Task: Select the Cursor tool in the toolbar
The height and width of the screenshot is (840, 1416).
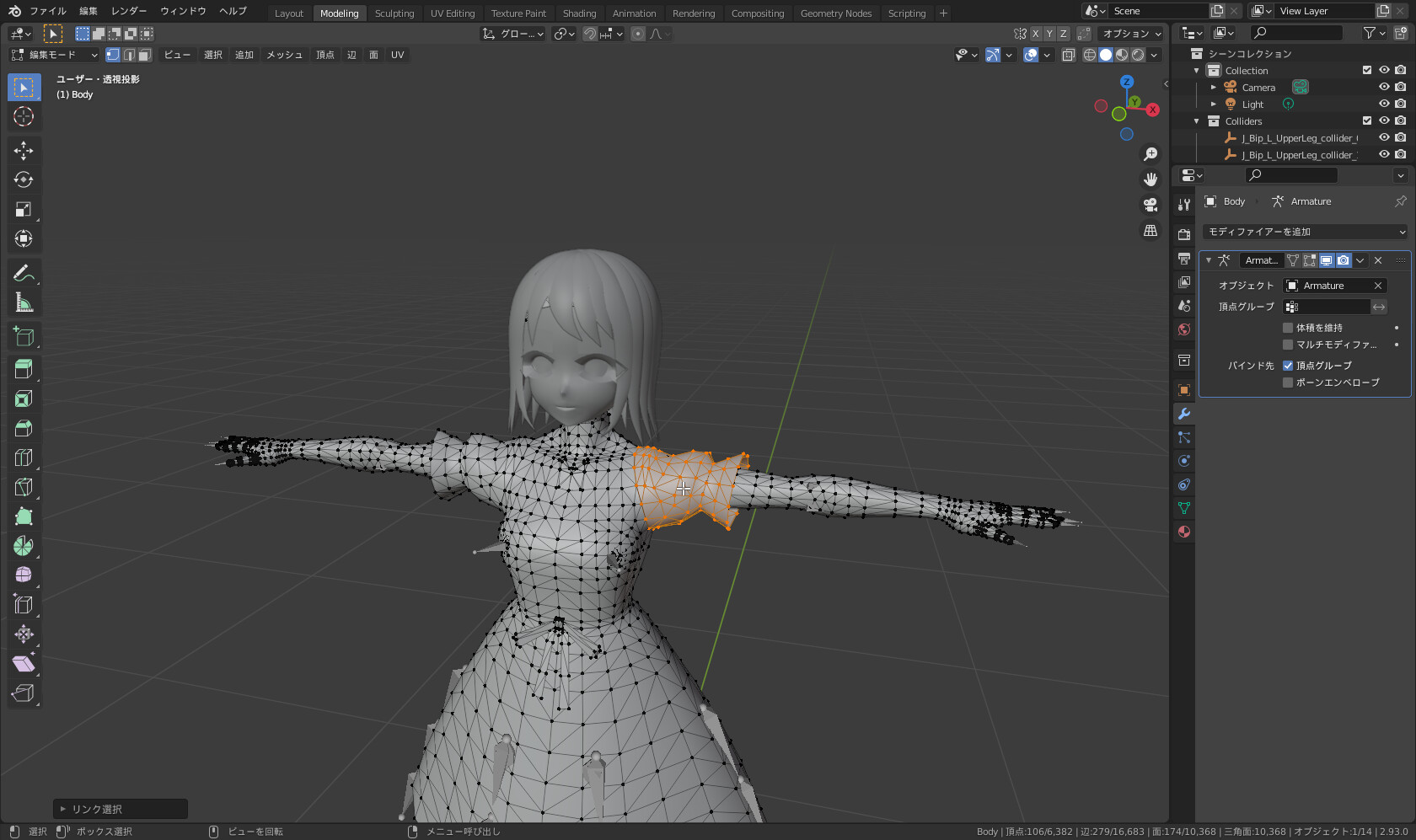Action: (24, 116)
